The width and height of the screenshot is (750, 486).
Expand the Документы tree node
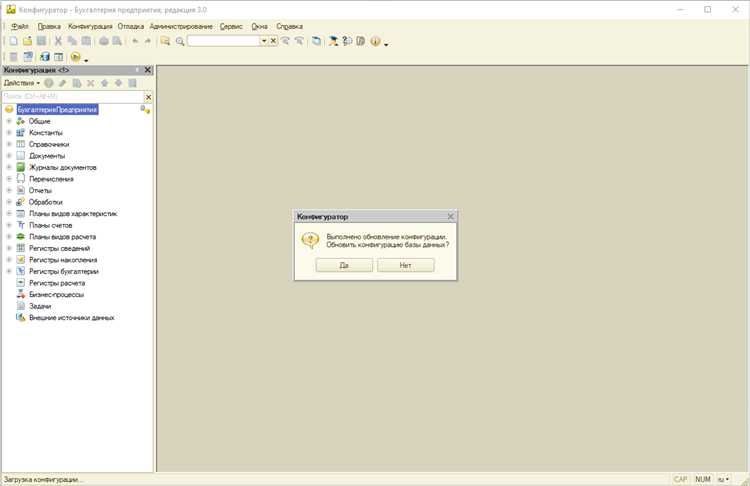(x=9, y=155)
